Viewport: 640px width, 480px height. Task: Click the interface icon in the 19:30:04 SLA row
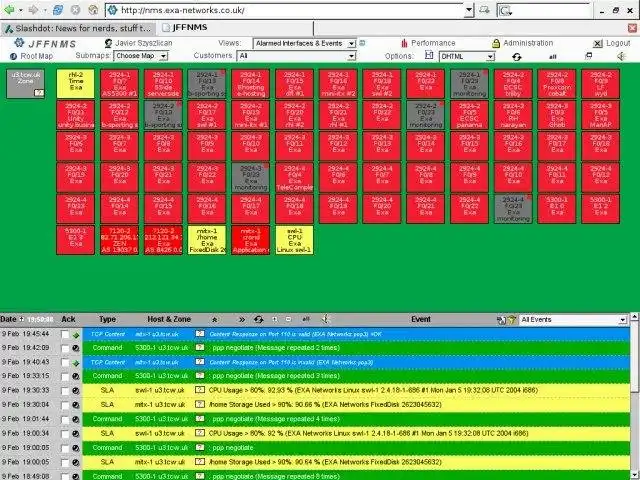coord(200,404)
